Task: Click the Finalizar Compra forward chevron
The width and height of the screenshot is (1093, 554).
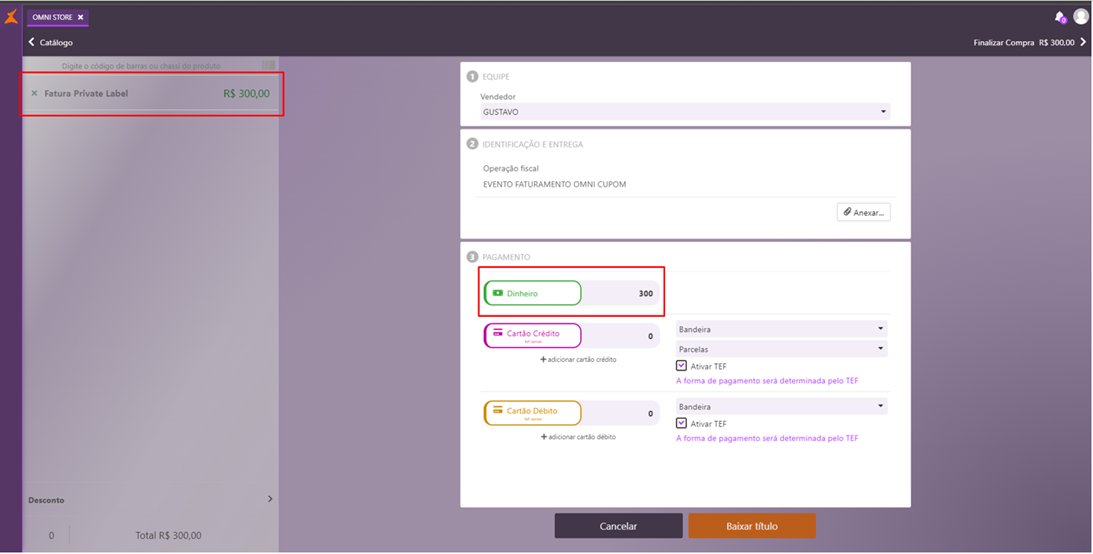Action: pyautogui.click(x=1083, y=42)
